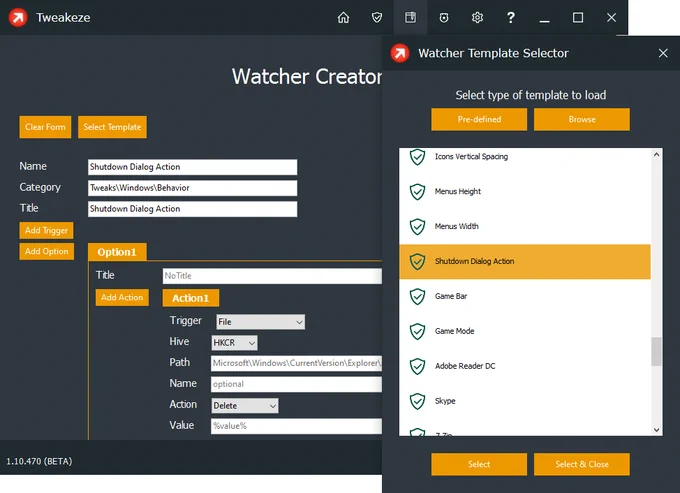The height and width of the screenshot is (493, 680).
Task: Click shield icon next to Icons Vertical Spacing
Action: pos(417,157)
